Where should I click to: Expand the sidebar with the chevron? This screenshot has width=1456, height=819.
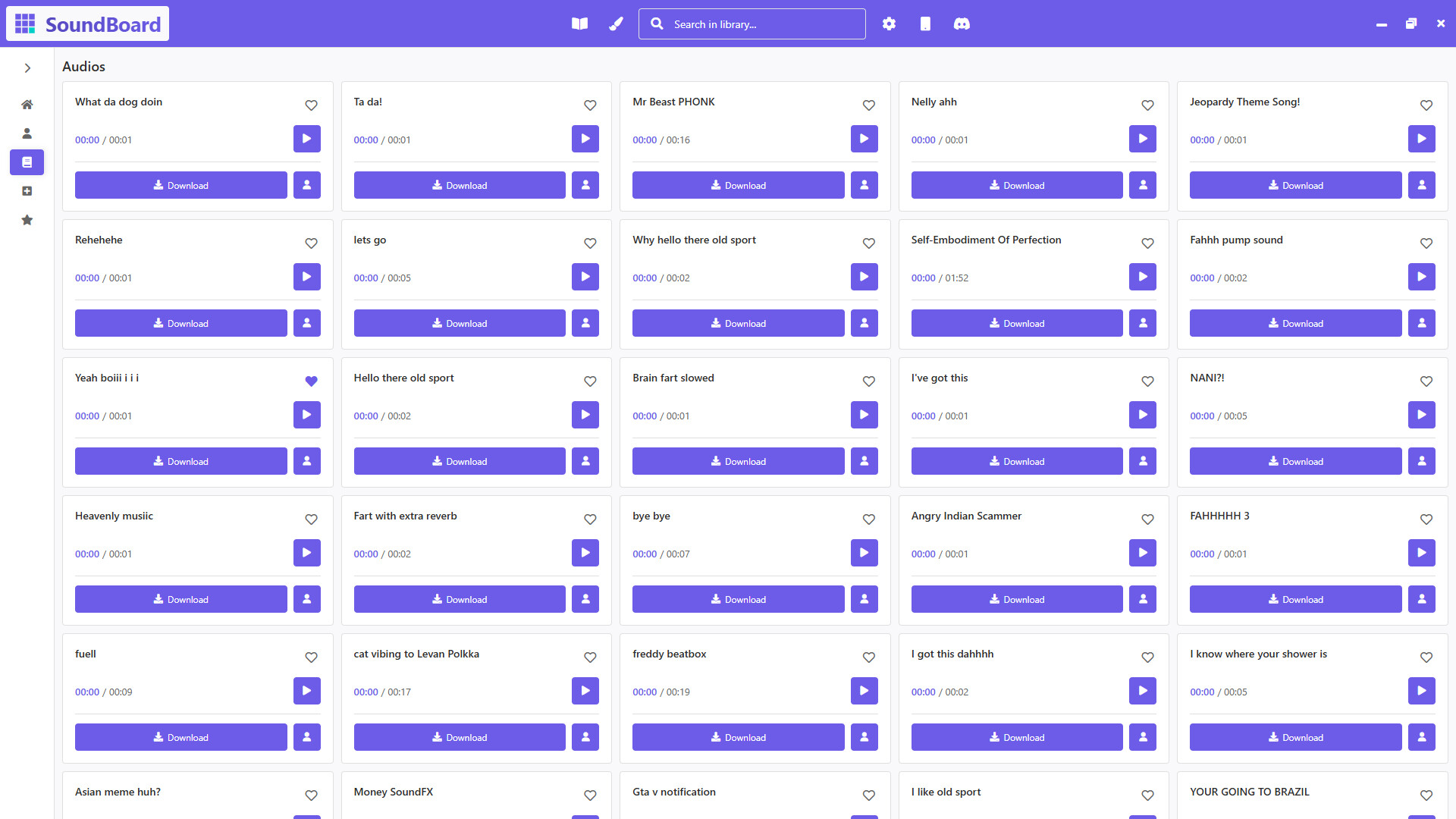click(27, 67)
